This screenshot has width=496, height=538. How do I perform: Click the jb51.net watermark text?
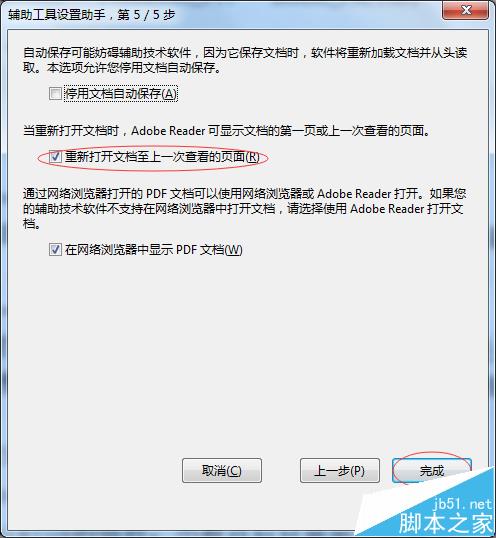[x=462, y=504]
